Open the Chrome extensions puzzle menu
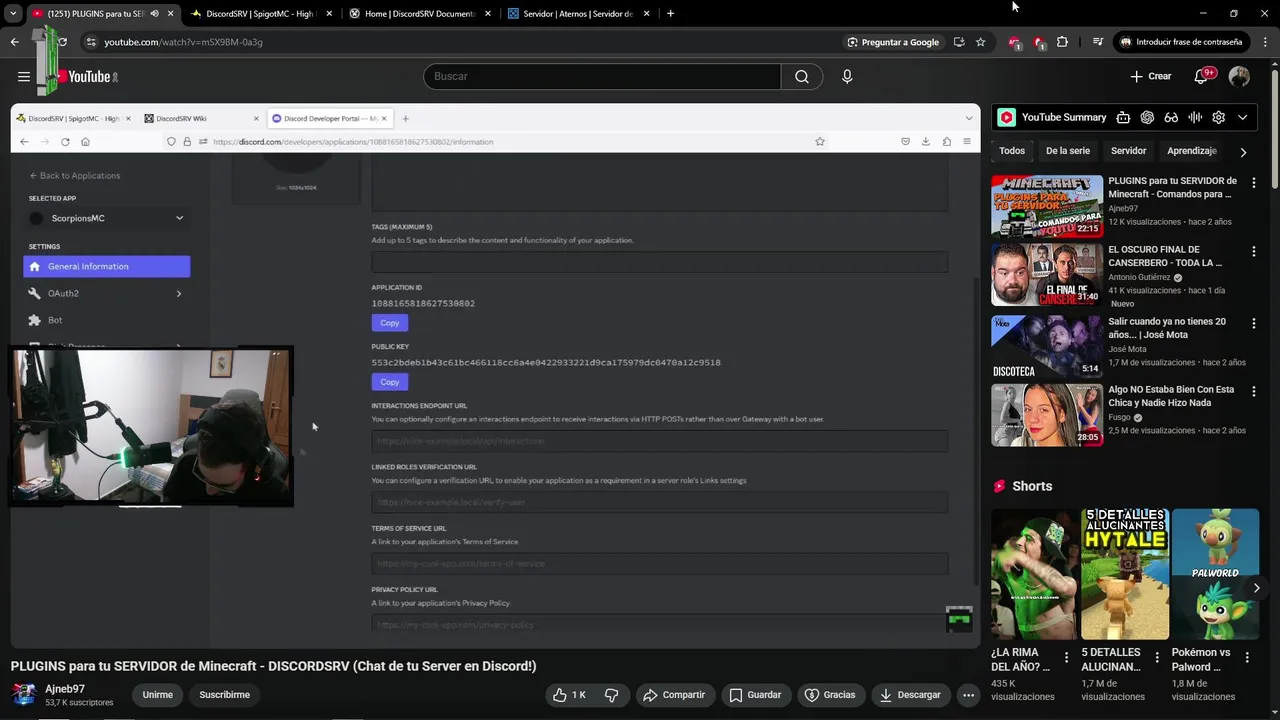 [x=1062, y=42]
